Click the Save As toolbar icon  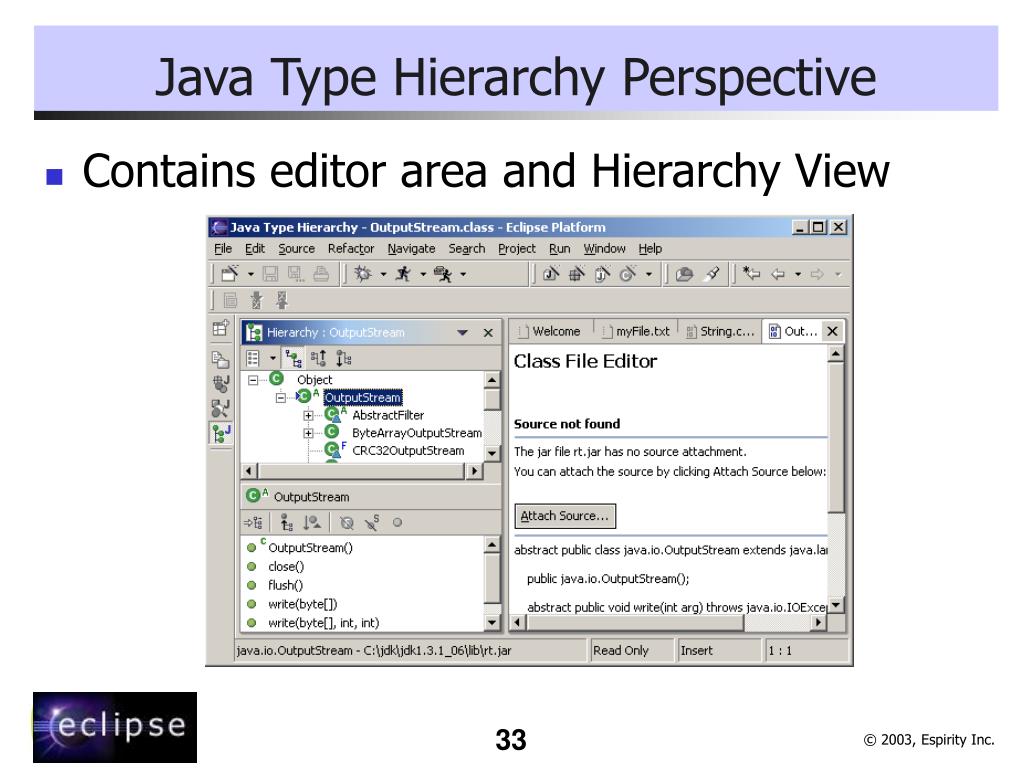coord(296,274)
